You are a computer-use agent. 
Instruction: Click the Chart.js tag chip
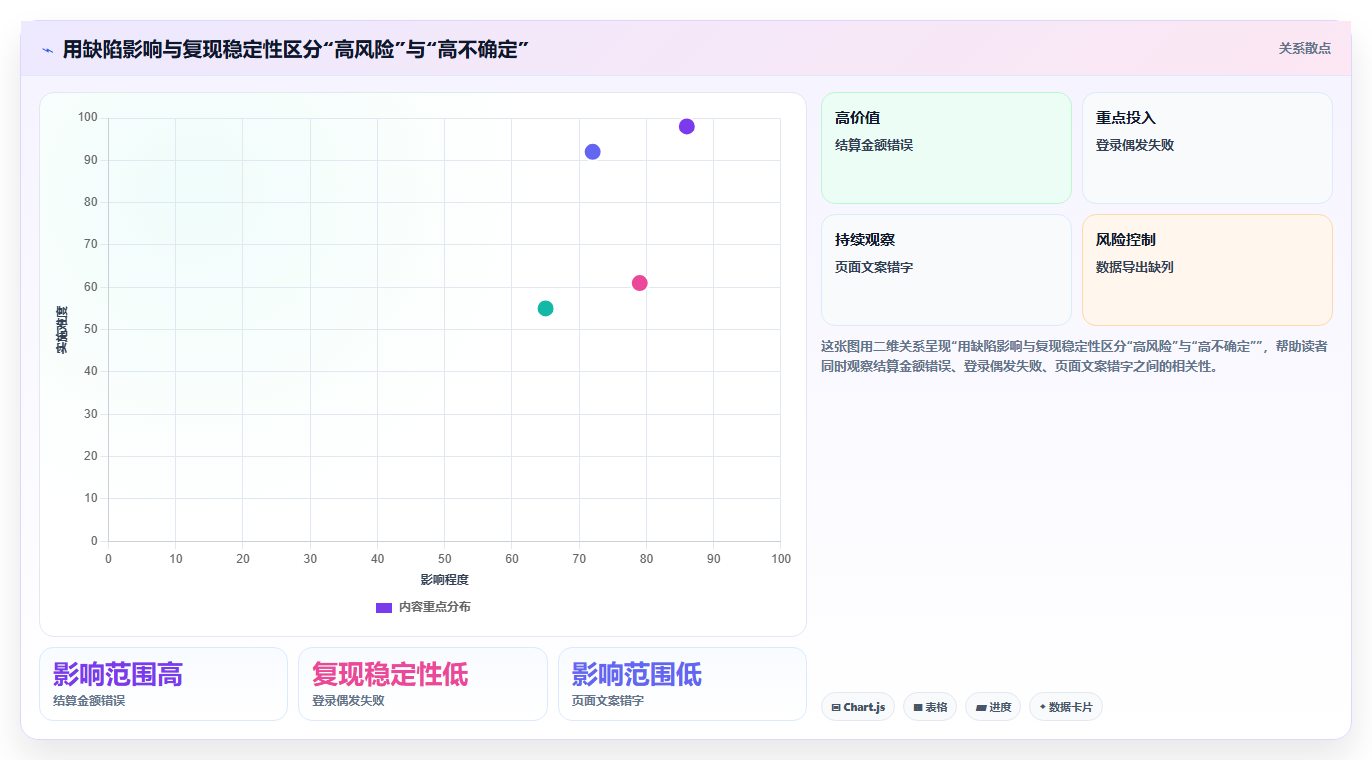tap(858, 707)
